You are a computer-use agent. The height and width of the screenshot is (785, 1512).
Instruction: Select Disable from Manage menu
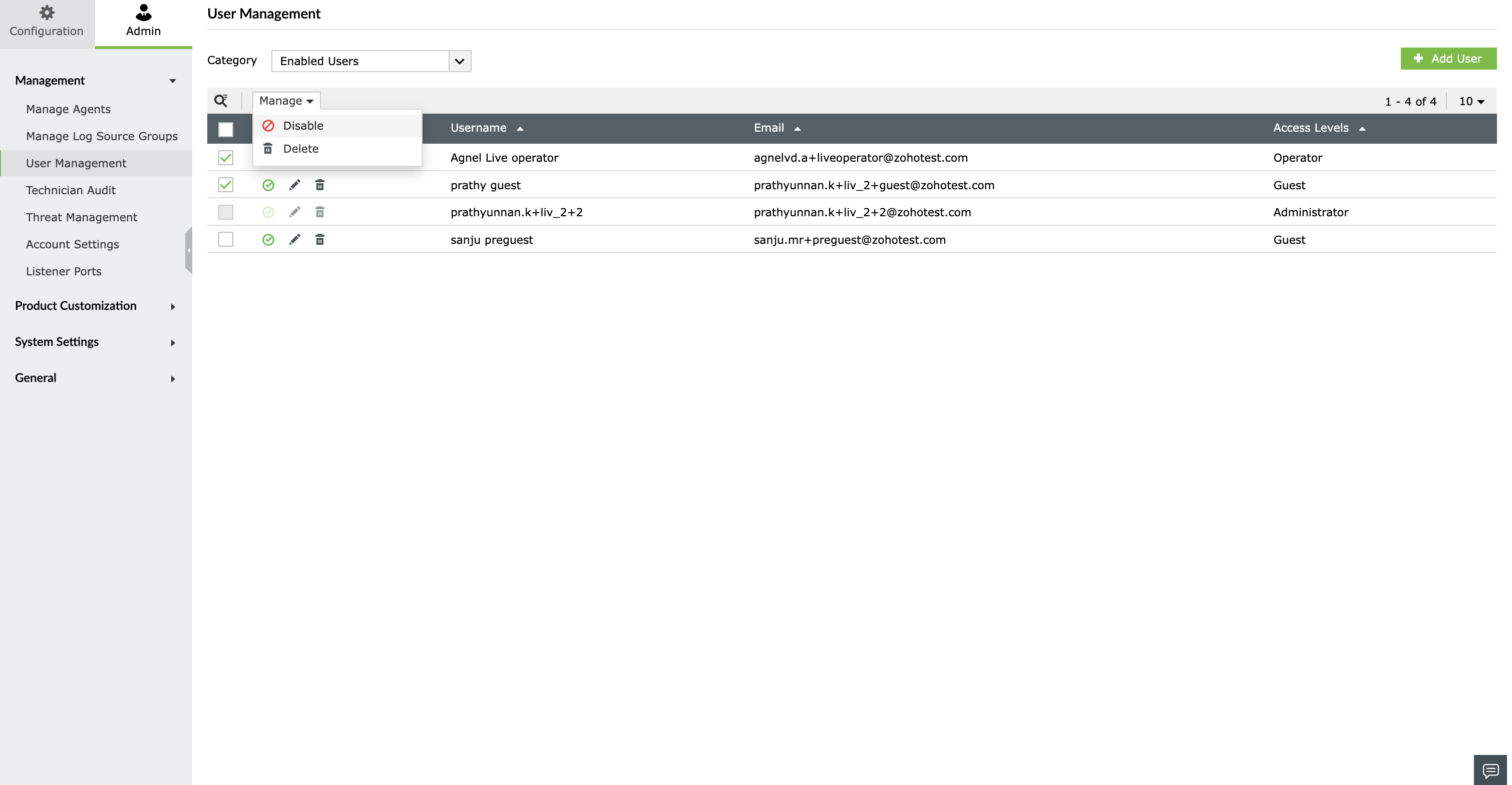pos(303,126)
